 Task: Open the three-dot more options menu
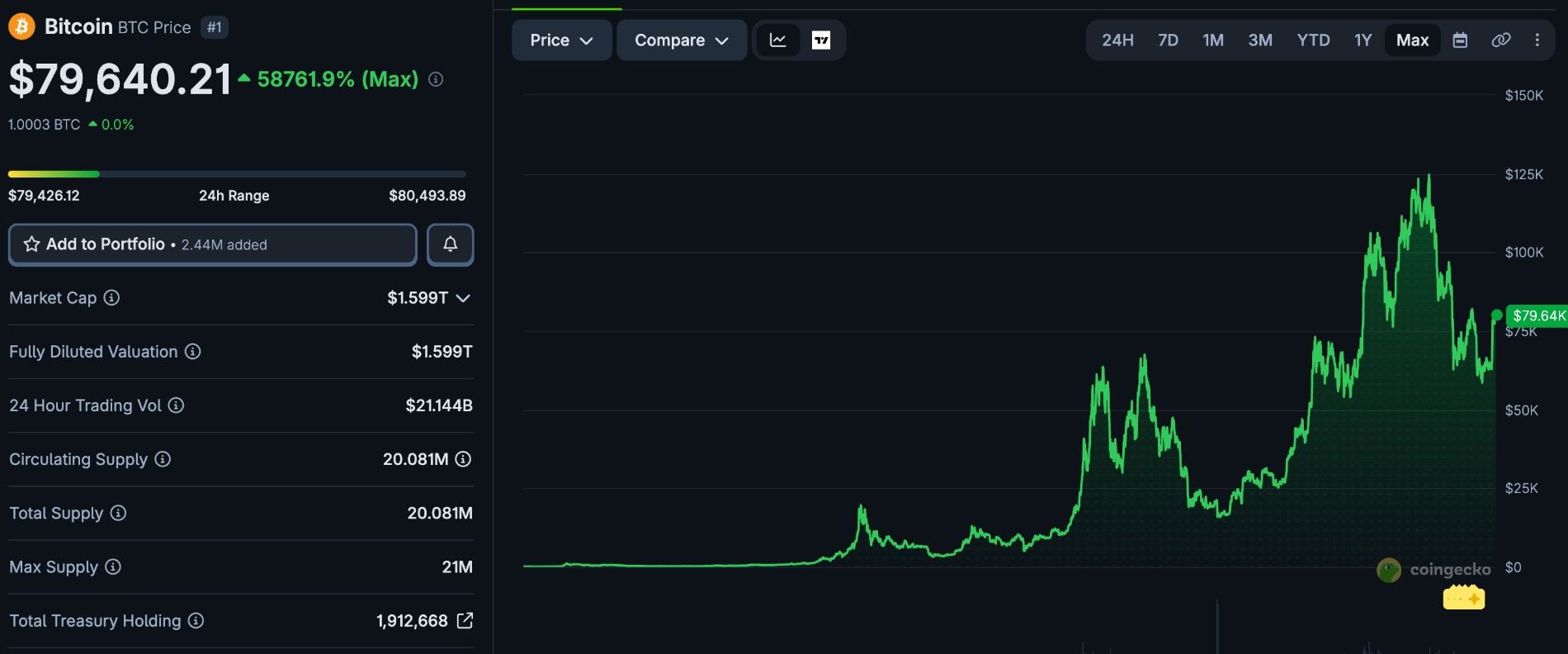[1537, 40]
